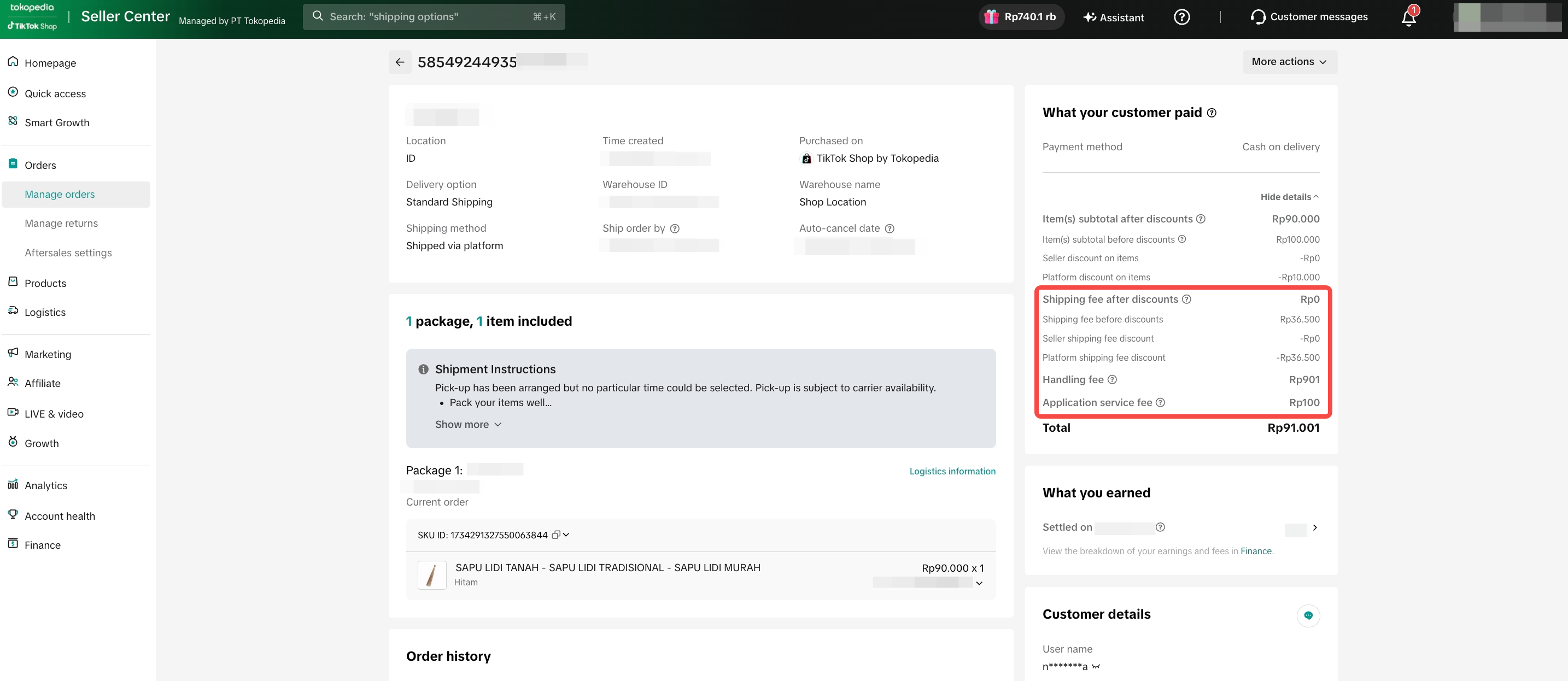Click info icon next to Ship order by
Screen dimensions: 1568x681
point(675,229)
